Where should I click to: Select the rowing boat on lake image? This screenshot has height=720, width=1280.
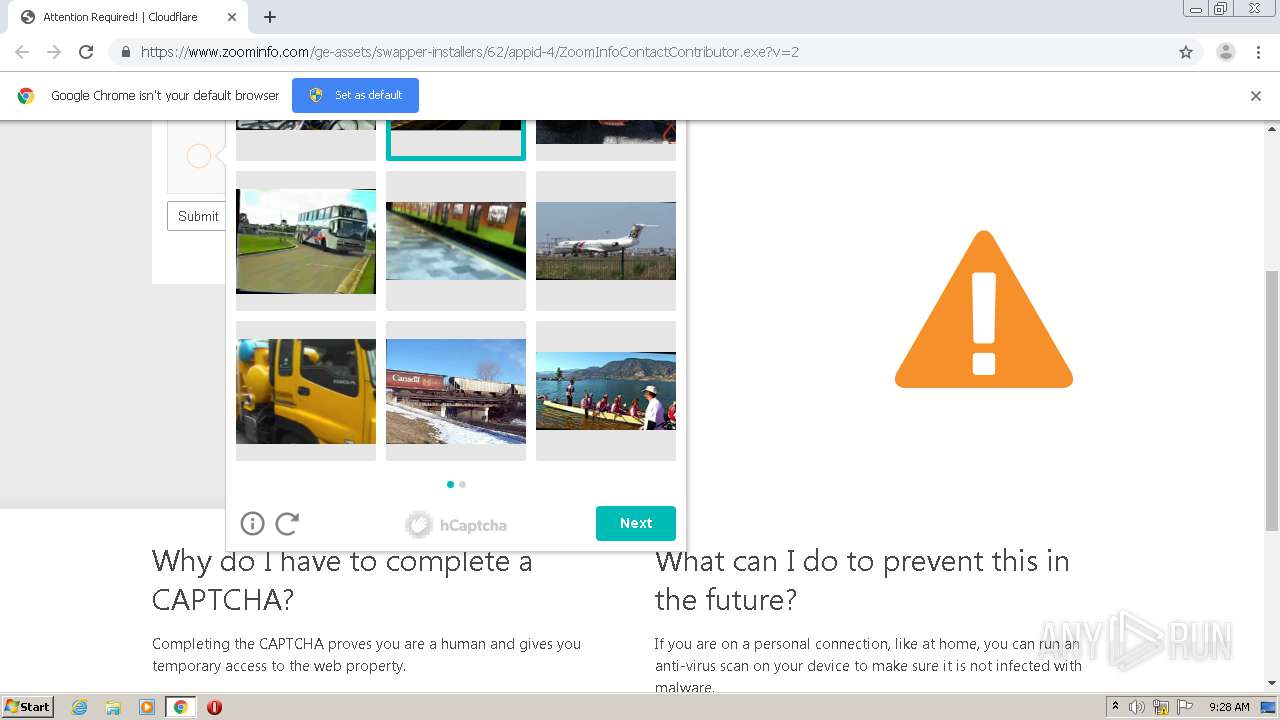(x=606, y=391)
